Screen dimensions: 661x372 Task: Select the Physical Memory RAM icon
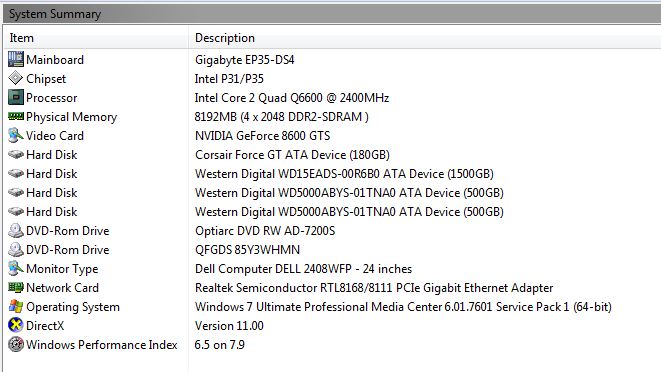(x=16, y=116)
